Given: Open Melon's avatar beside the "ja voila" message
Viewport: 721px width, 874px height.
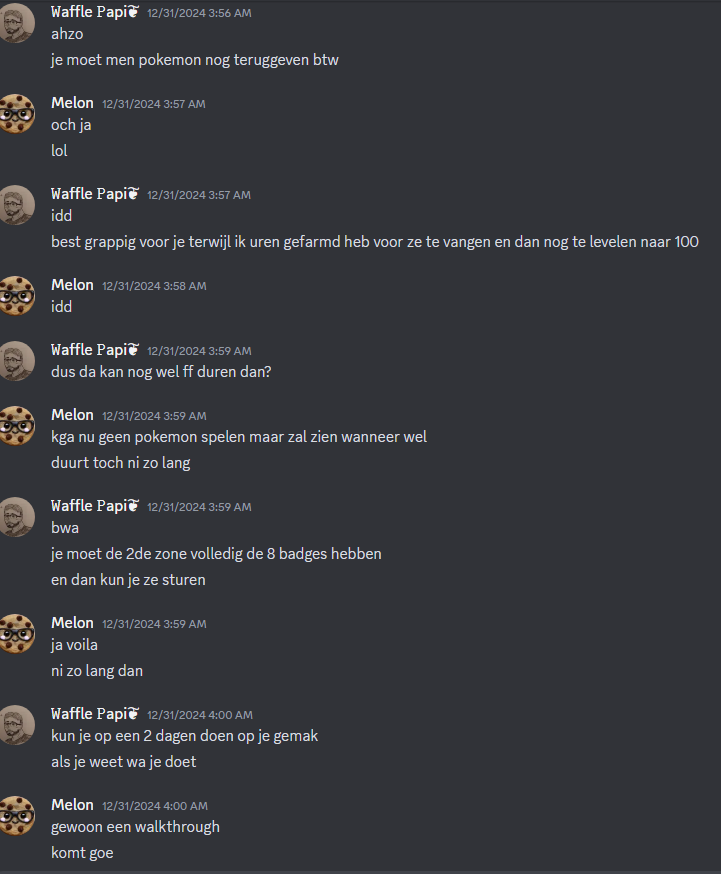Looking at the screenshot, I should 17,634.
